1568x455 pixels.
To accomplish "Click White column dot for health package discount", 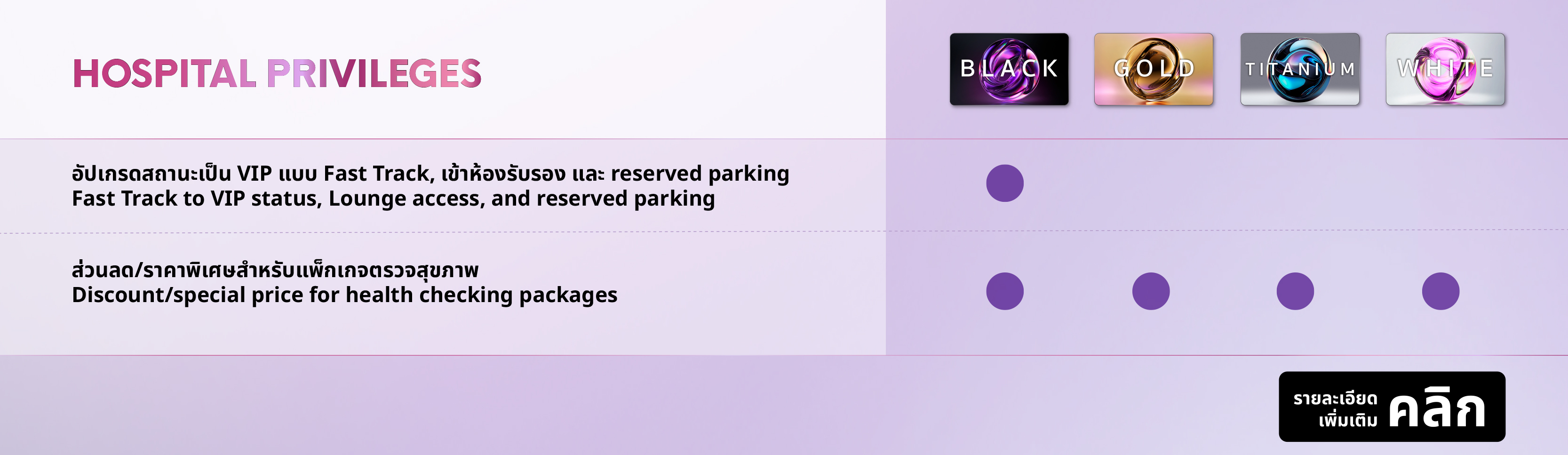I will pyautogui.click(x=1440, y=291).
